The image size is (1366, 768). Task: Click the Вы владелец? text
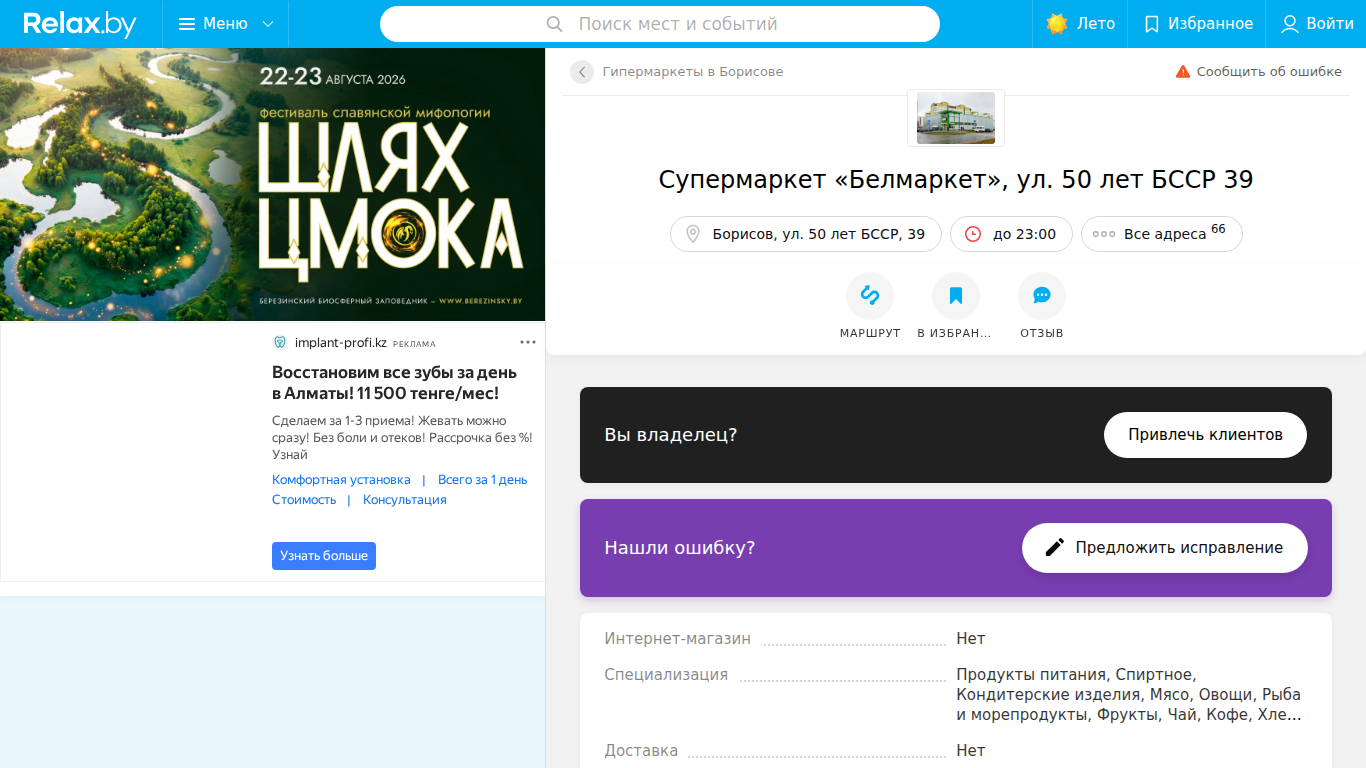[x=671, y=435]
